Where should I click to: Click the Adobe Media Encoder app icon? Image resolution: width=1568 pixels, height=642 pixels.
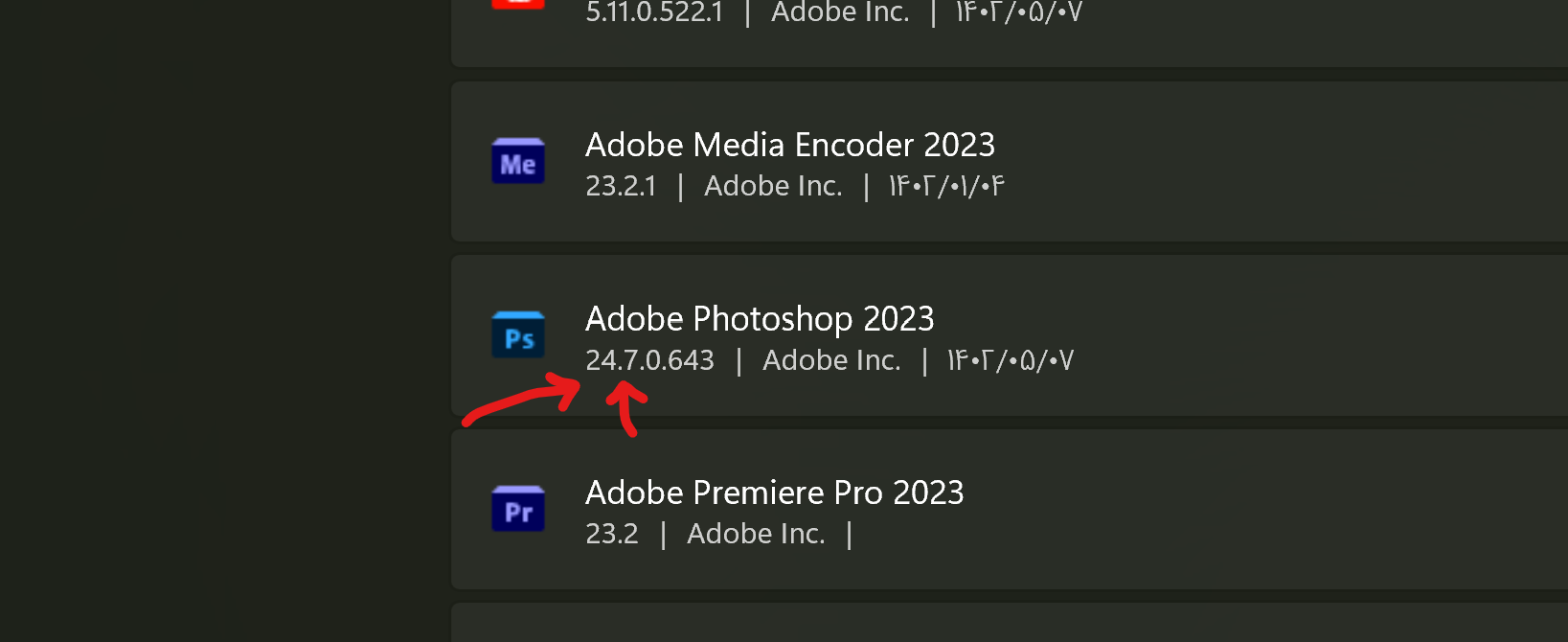pyautogui.click(x=518, y=162)
